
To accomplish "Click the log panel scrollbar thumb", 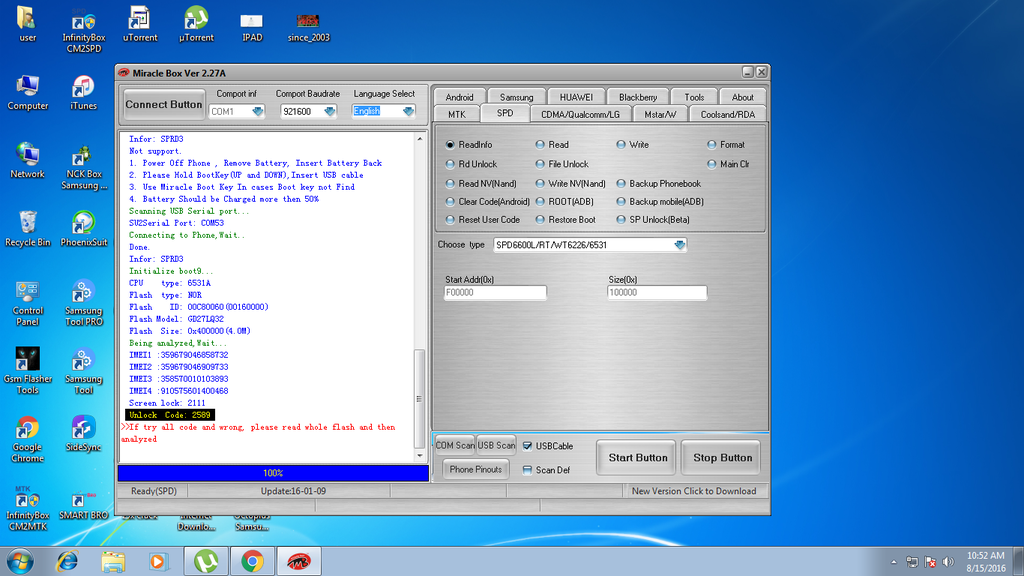I will (x=419, y=398).
